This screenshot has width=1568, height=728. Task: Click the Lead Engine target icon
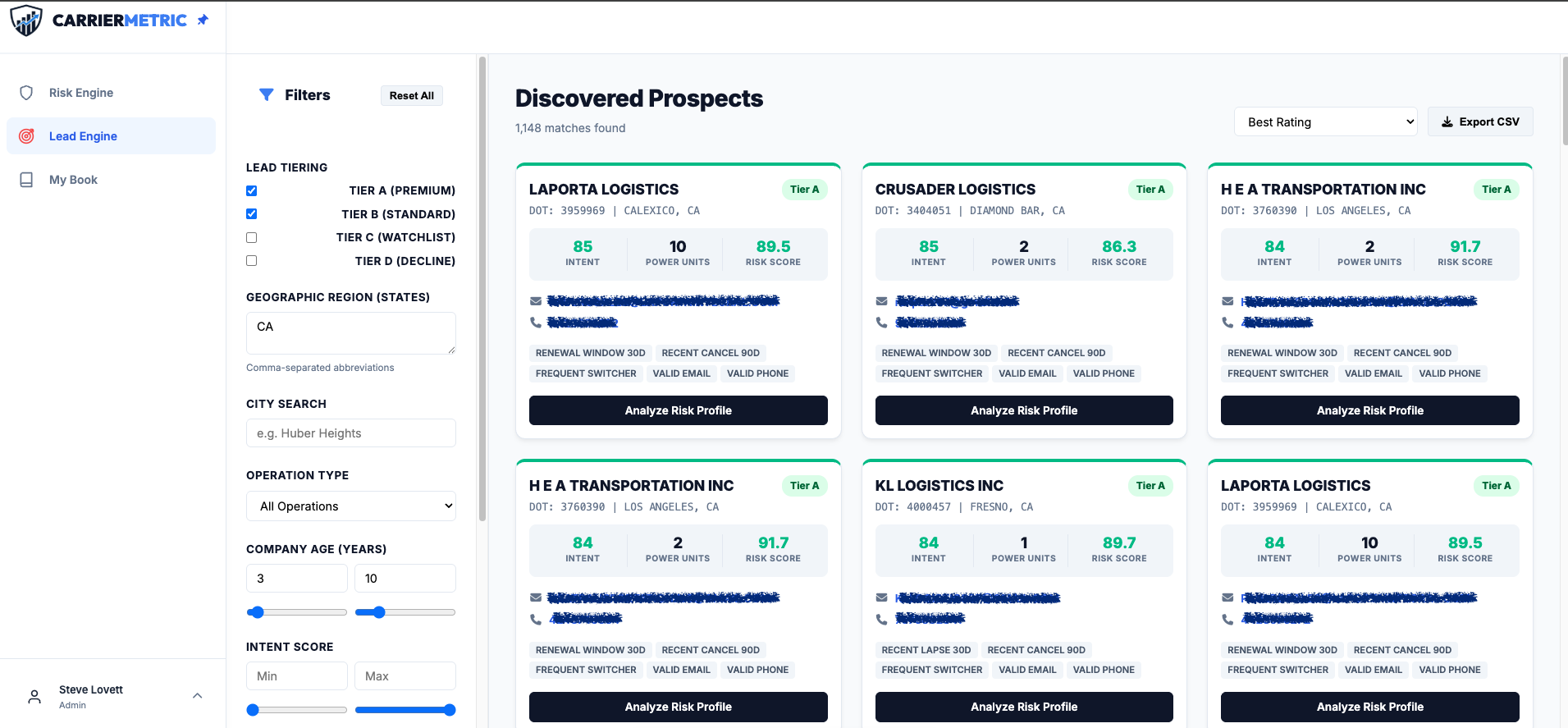pos(26,136)
